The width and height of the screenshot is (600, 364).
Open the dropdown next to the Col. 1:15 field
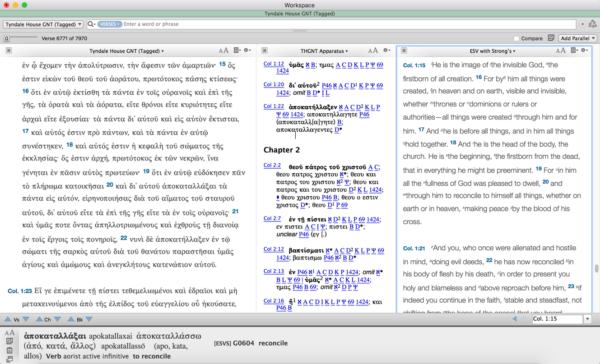tap(587, 318)
